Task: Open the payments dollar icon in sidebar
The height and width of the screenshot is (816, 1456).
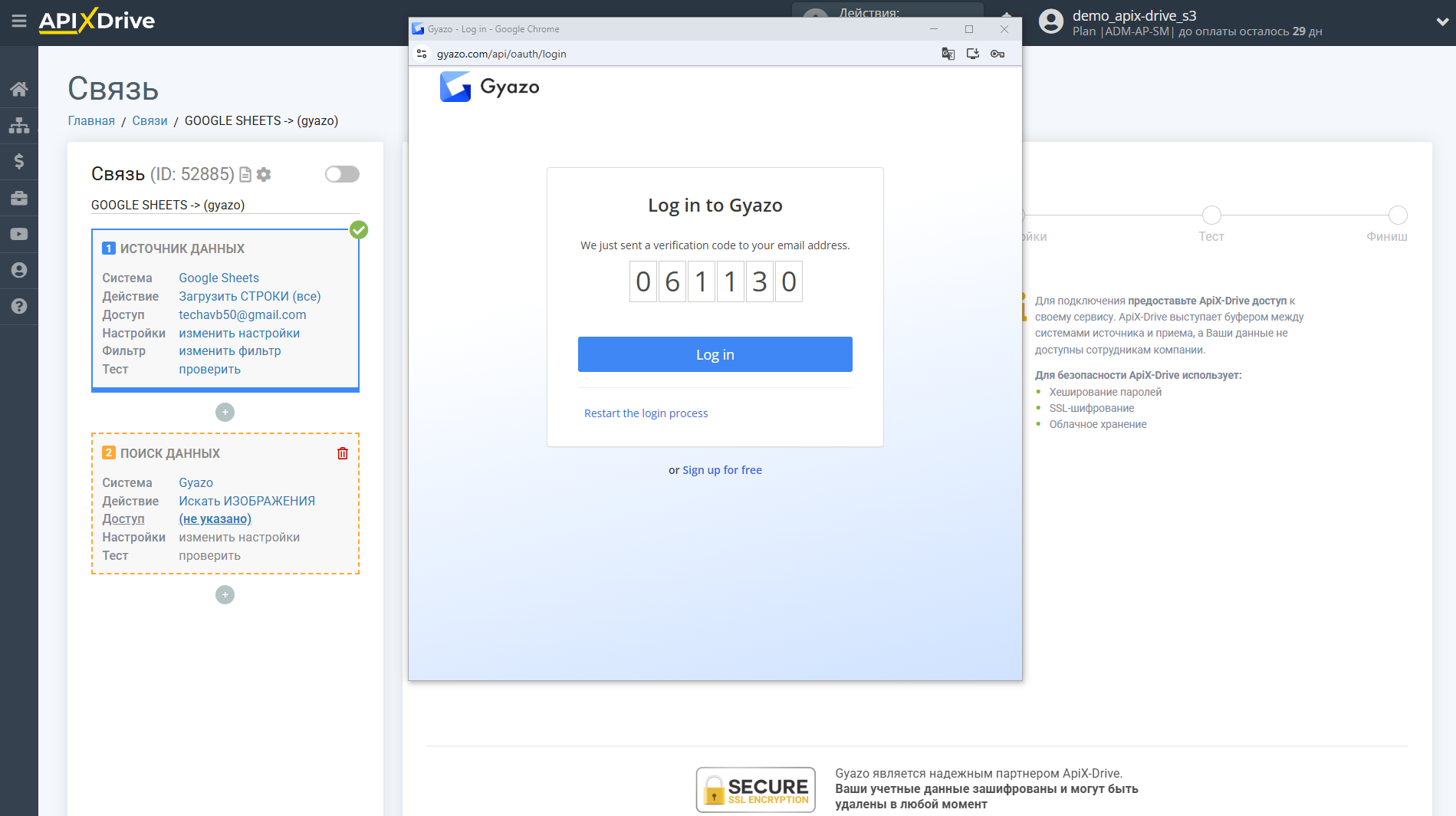Action: click(x=19, y=161)
